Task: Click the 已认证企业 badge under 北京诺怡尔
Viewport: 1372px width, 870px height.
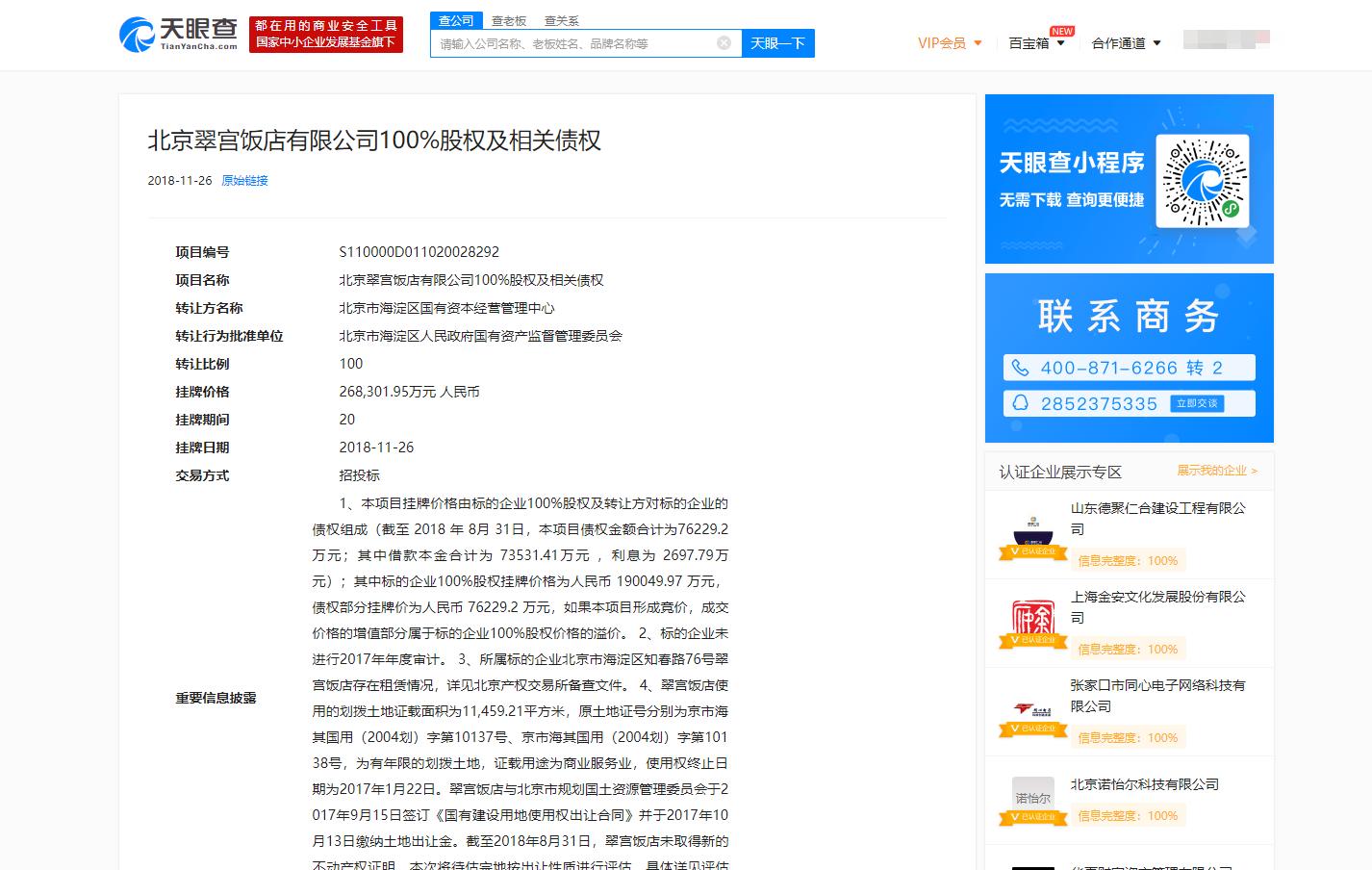Action: click(1032, 816)
